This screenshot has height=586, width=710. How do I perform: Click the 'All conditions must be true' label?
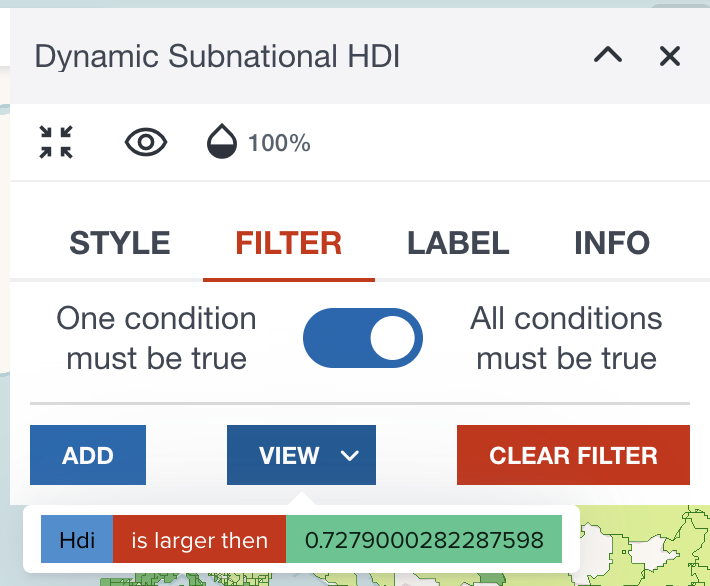click(x=566, y=338)
